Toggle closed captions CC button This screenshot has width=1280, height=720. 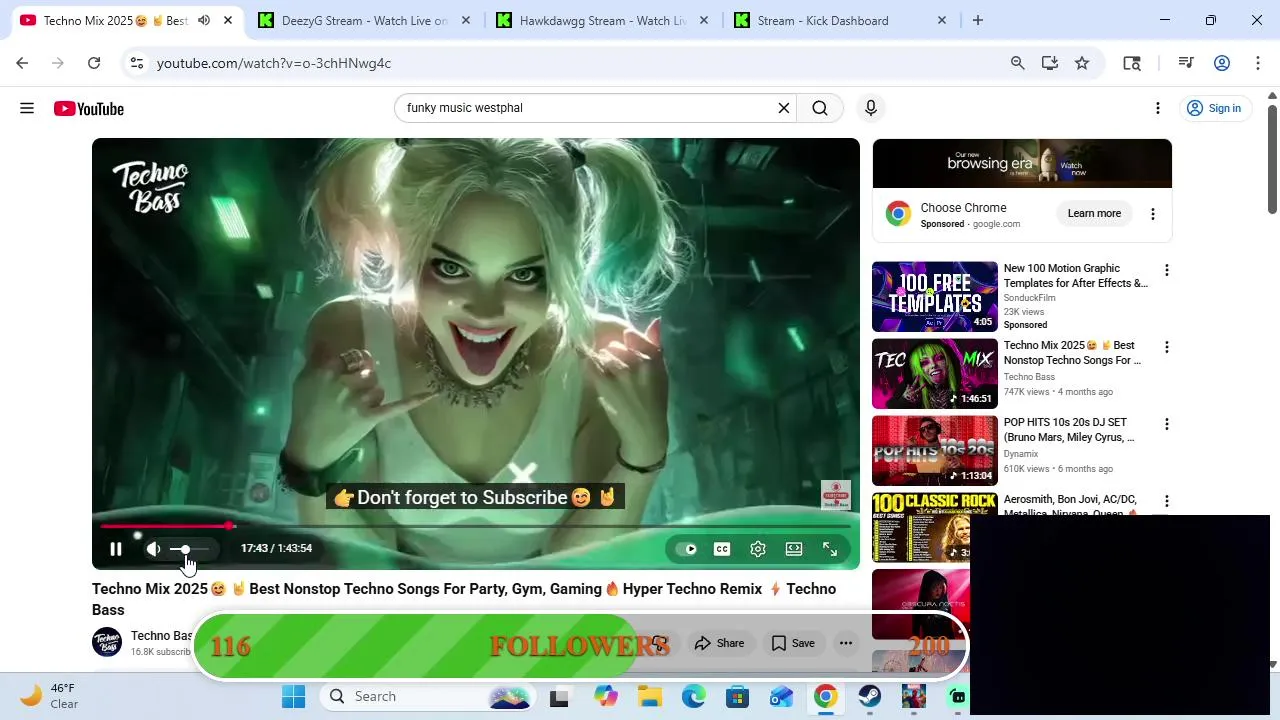pyautogui.click(x=722, y=549)
